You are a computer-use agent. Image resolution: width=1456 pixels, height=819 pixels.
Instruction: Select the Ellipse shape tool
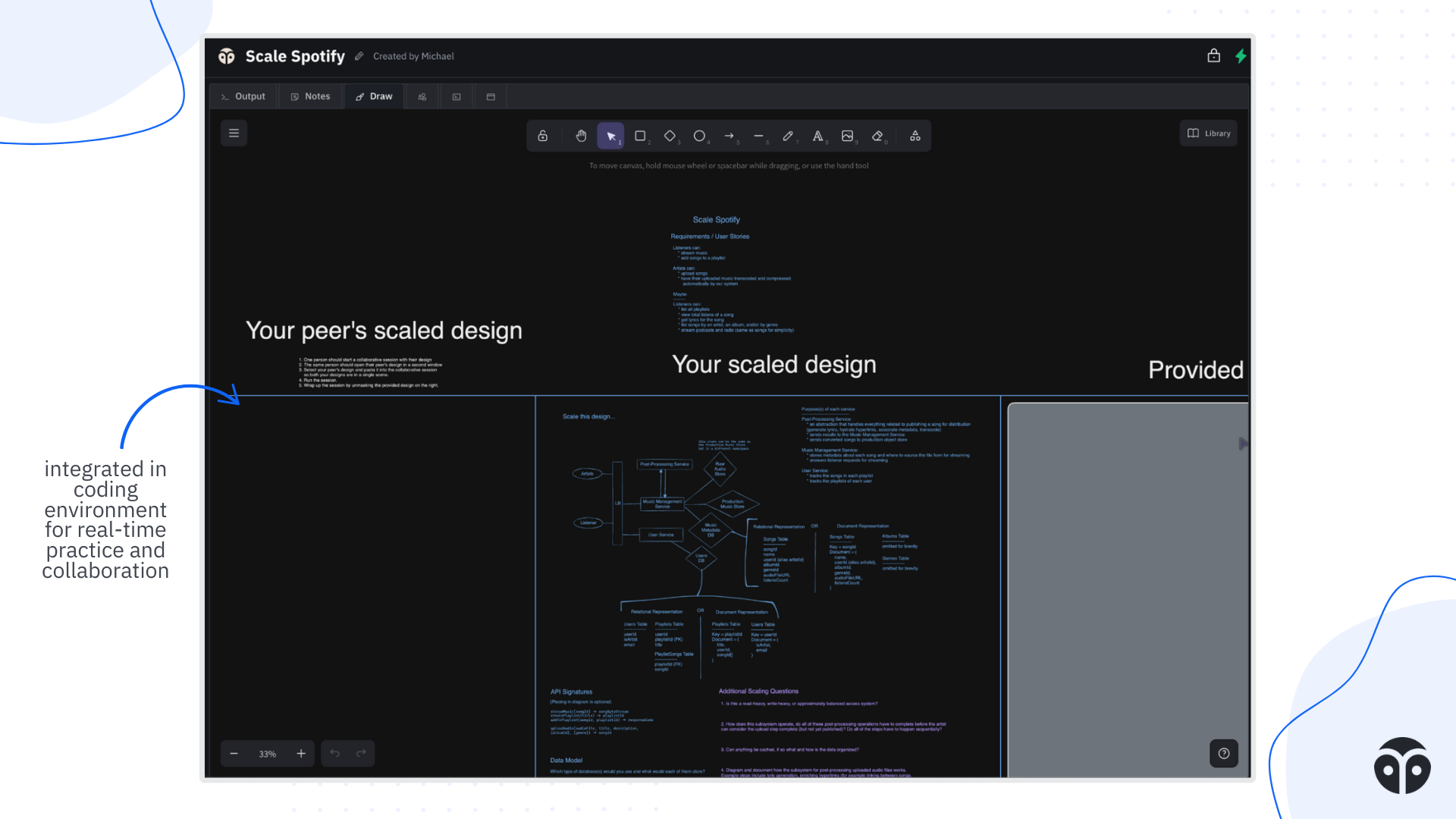699,136
